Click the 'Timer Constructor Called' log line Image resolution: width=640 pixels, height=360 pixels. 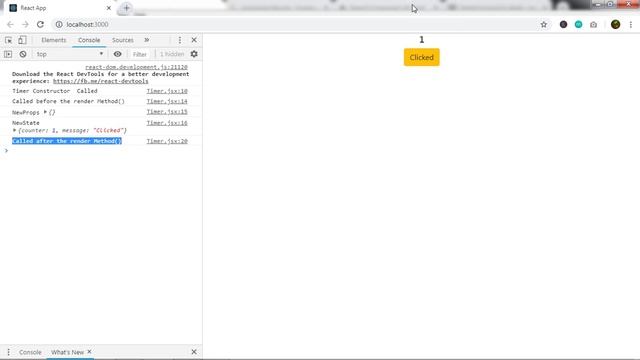[x=55, y=91]
